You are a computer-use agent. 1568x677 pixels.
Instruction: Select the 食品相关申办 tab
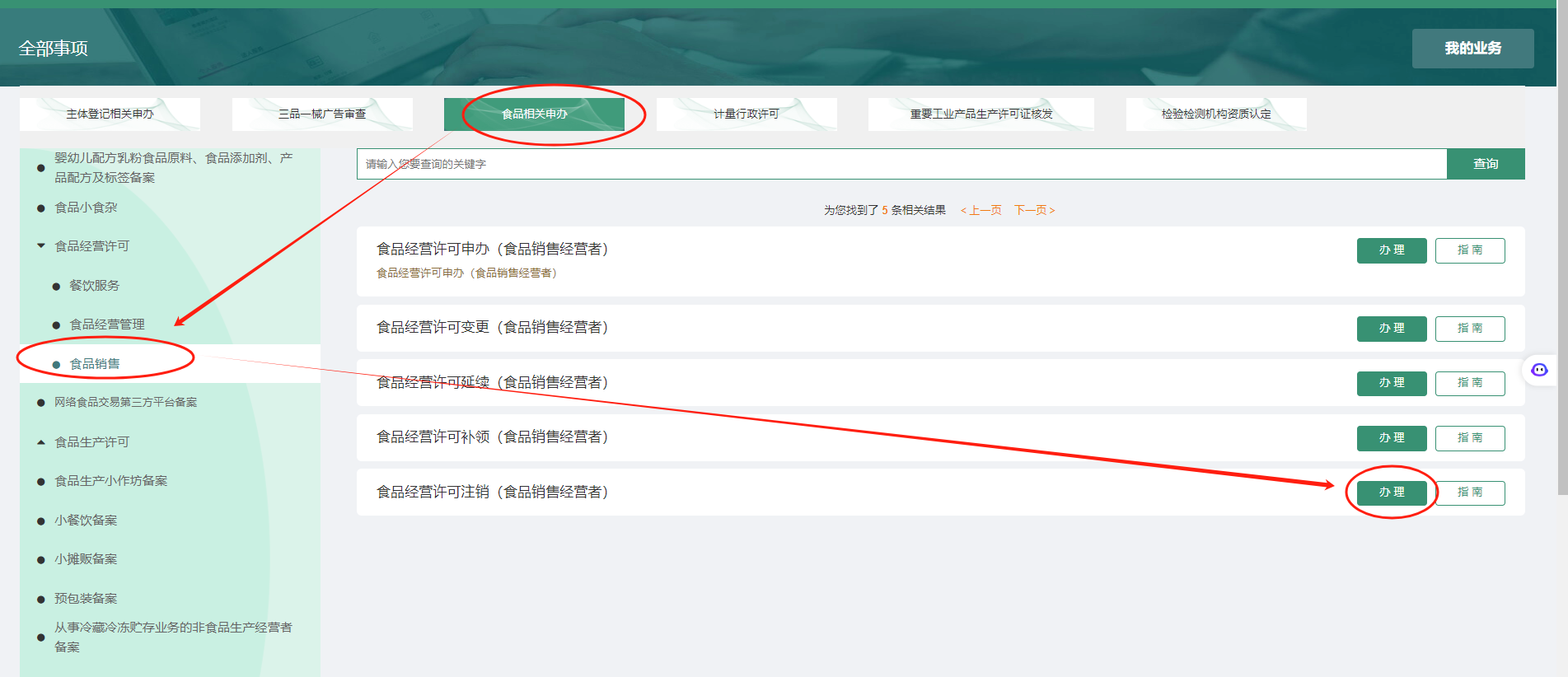click(534, 114)
